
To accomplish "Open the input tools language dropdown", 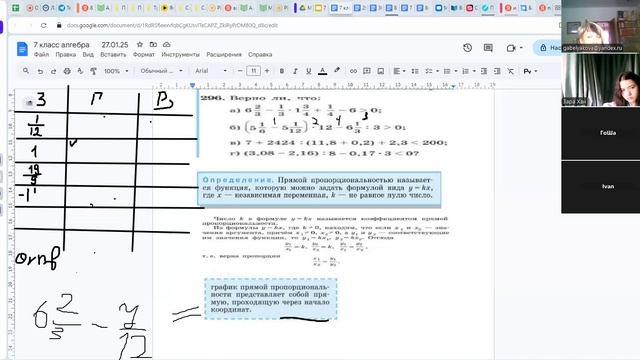I will [x=530, y=71].
